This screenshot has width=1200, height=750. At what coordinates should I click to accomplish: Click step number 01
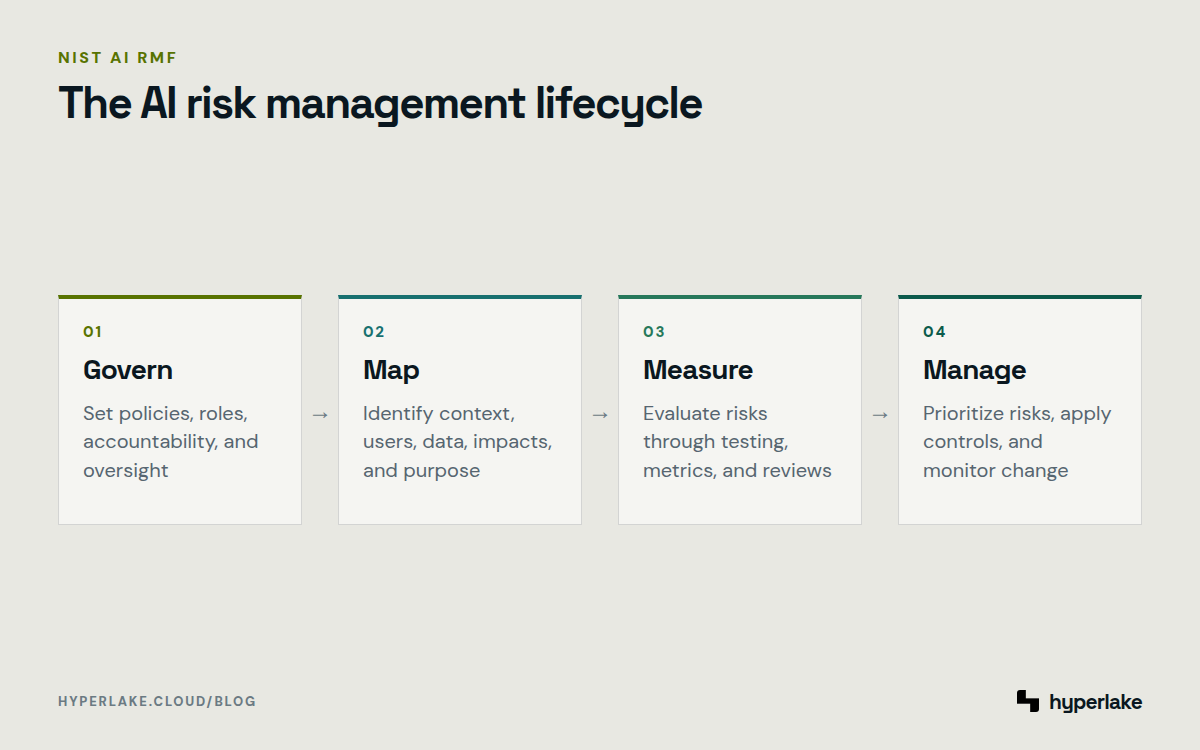(x=93, y=332)
